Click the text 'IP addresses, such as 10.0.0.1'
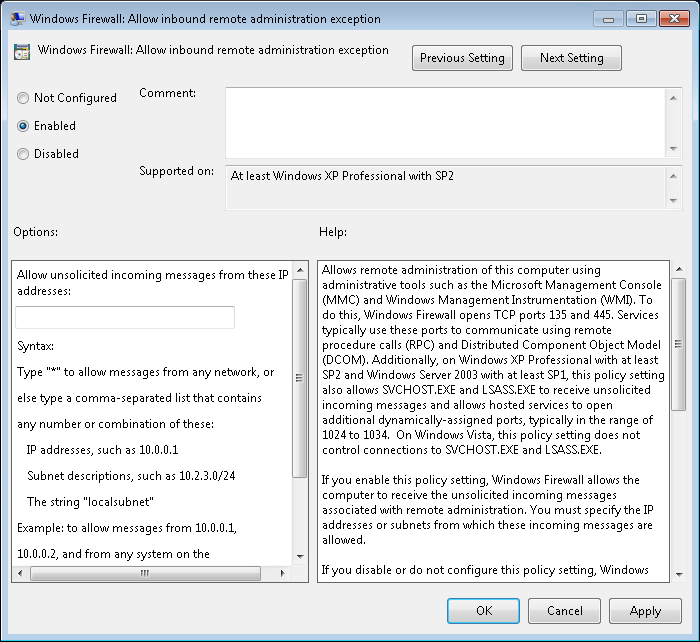 [102, 450]
